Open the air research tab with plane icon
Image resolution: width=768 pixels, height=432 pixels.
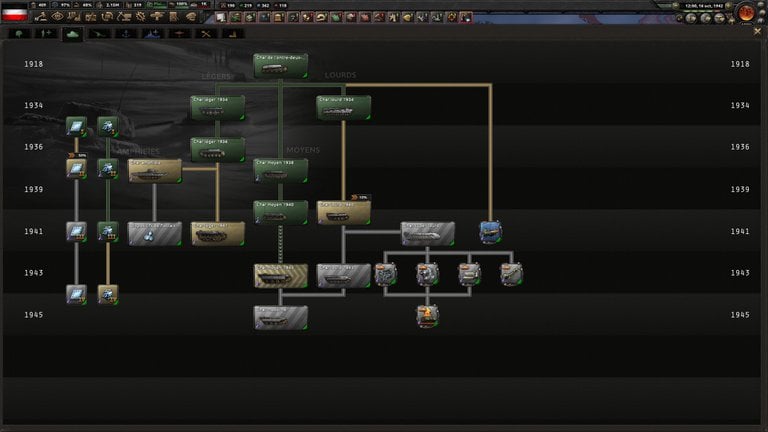coord(179,33)
